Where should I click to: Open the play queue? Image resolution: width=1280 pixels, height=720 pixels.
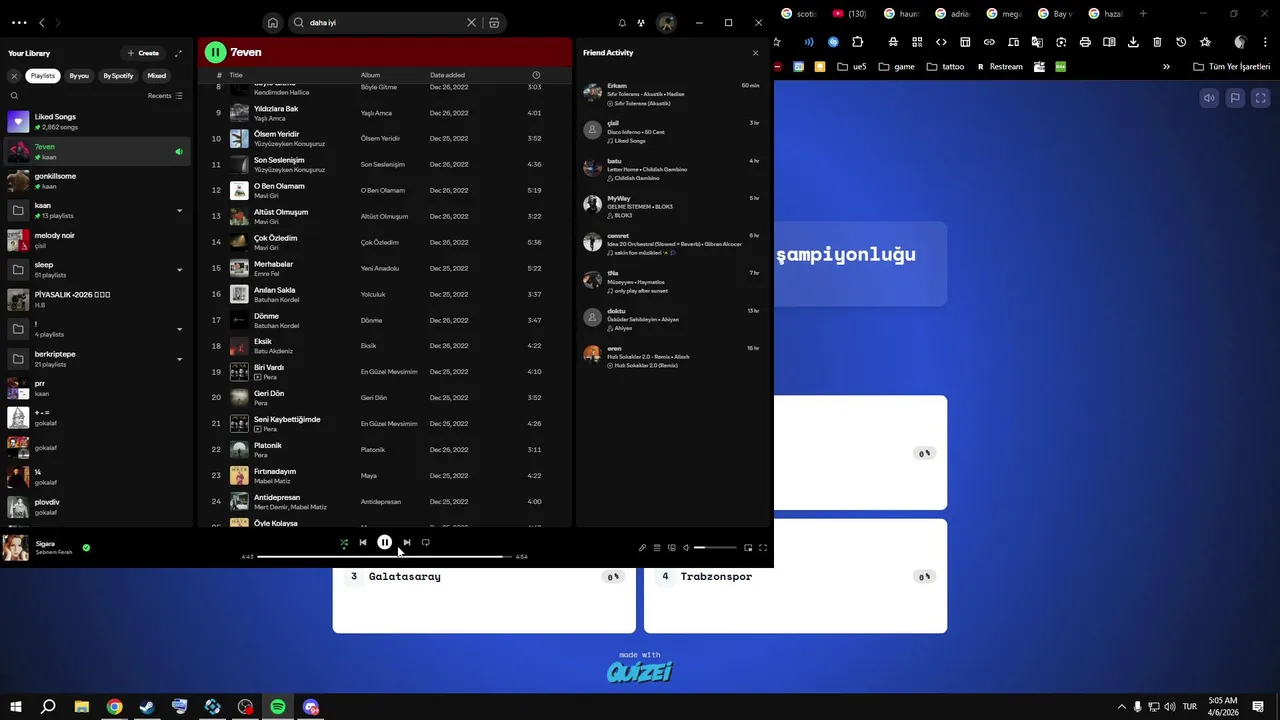pos(657,548)
